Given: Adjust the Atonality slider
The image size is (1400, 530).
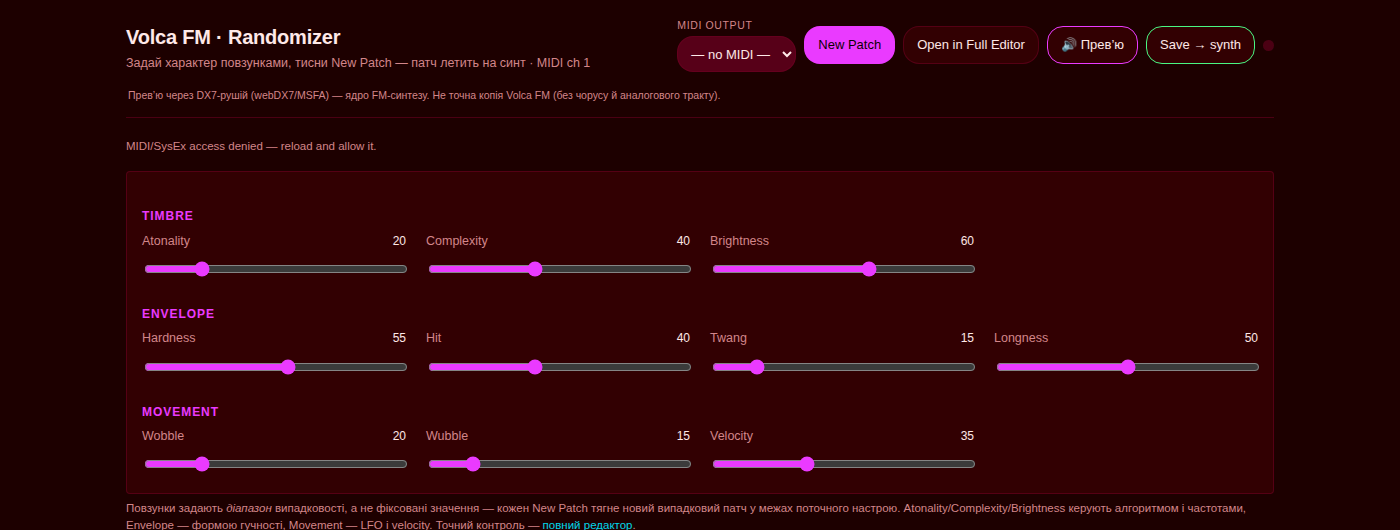Looking at the screenshot, I should (x=276, y=269).
